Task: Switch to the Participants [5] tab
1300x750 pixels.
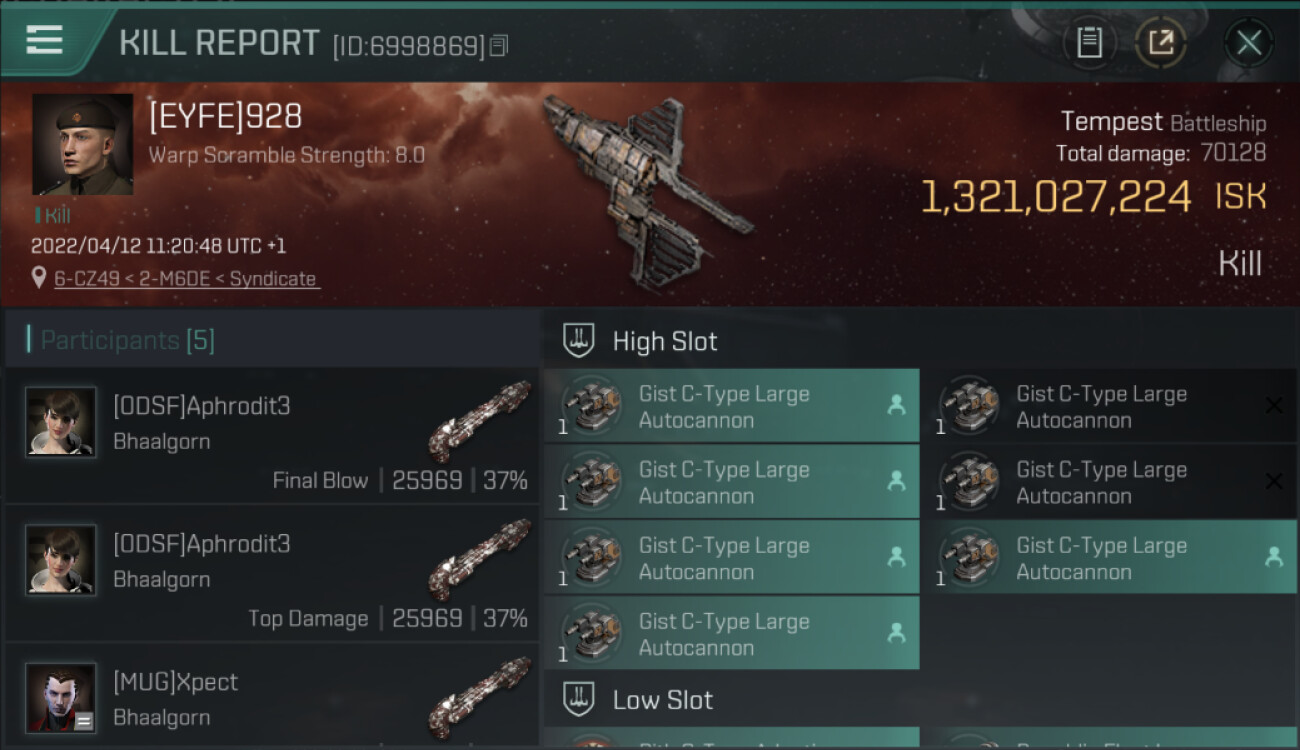Action: point(127,340)
